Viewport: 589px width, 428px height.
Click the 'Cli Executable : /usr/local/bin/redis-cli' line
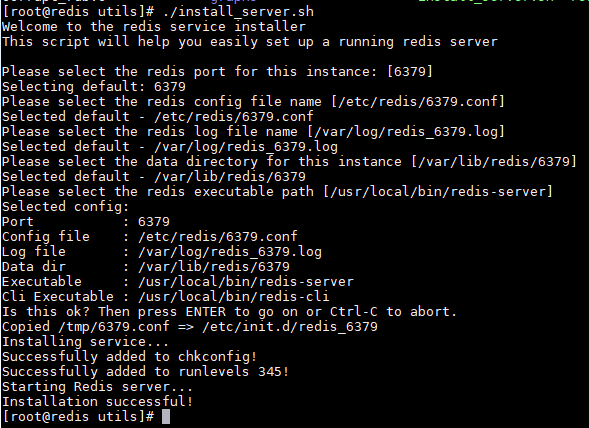pyautogui.click(x=166, y=297)
